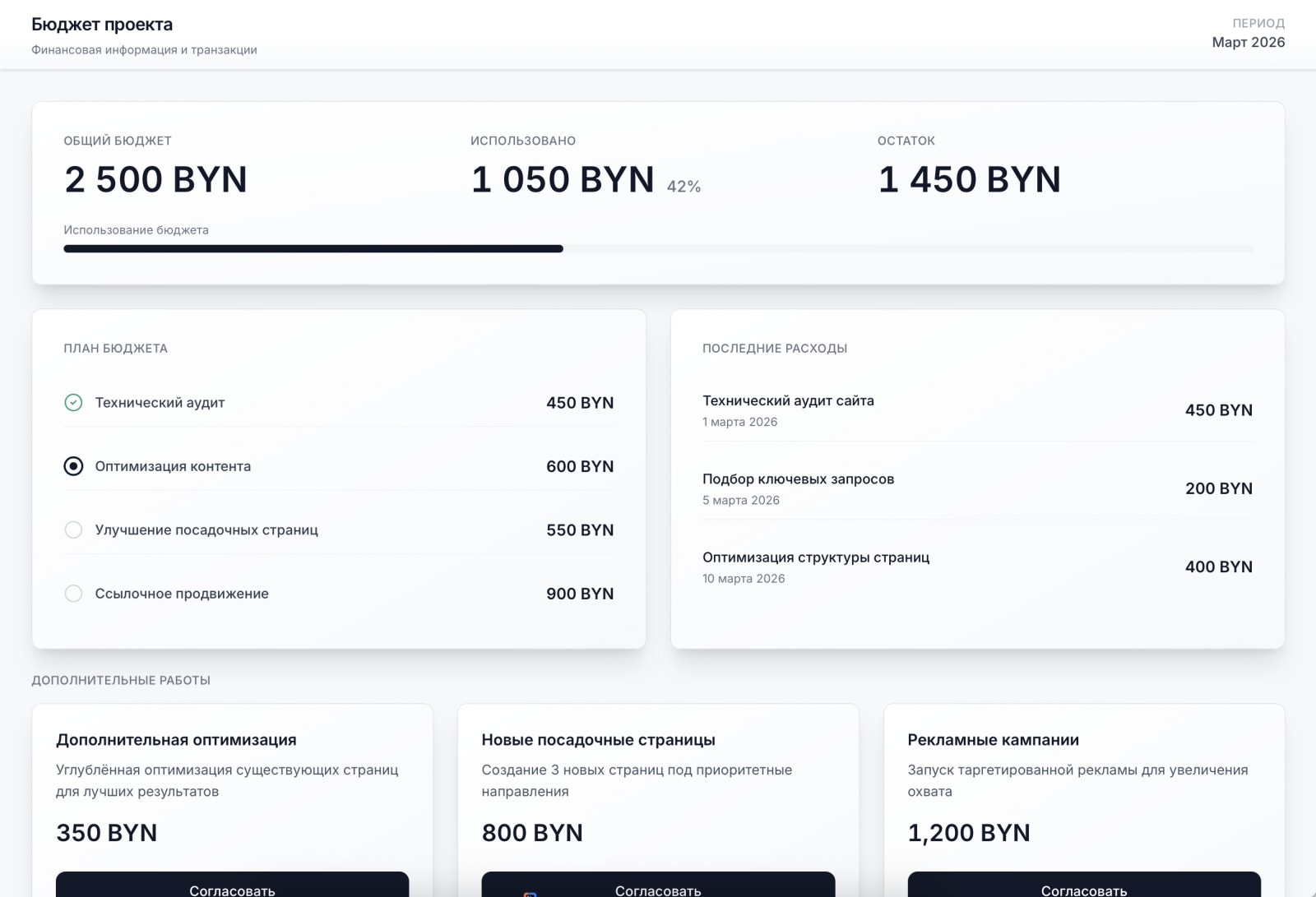Click the Бюджет проекта page title

click(x=102, y=25)
